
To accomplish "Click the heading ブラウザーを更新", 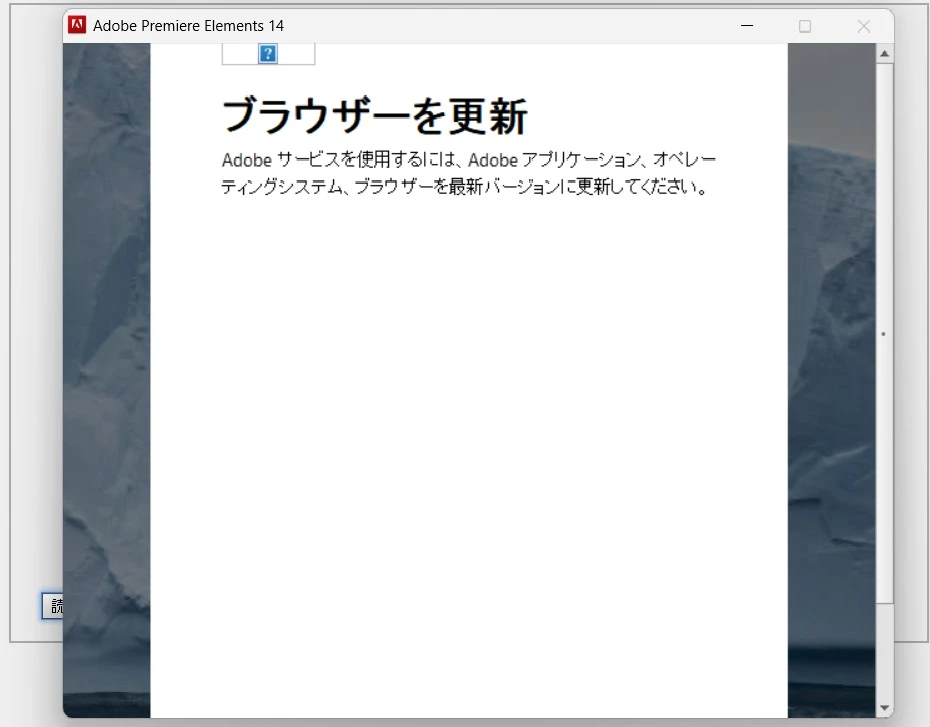I will (374, 116).
